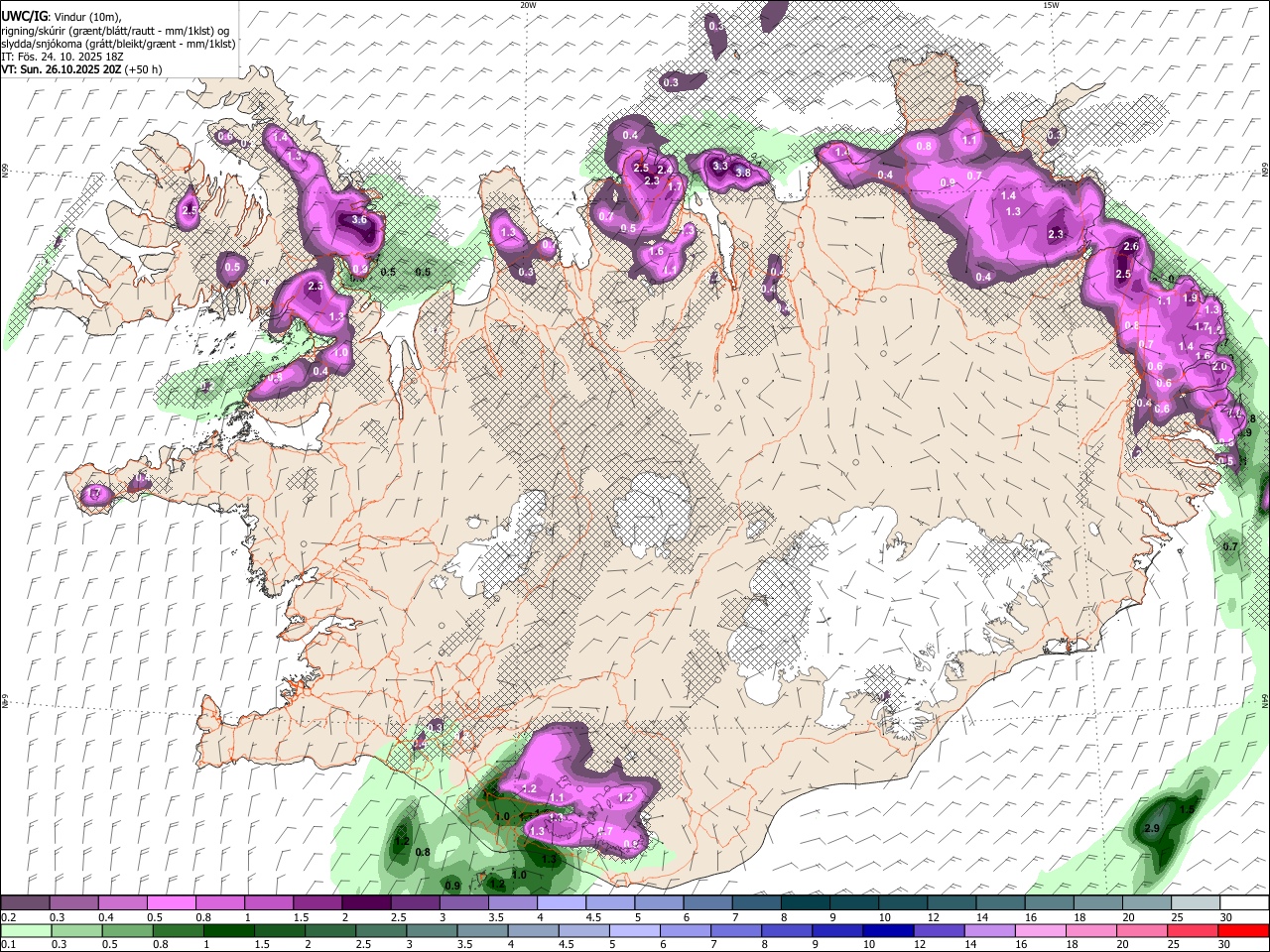Select the 'IT: Fös. 24. 10. 2025 18Z' line
This screenshot has width=1270, height=952.
tap(62, 57)
